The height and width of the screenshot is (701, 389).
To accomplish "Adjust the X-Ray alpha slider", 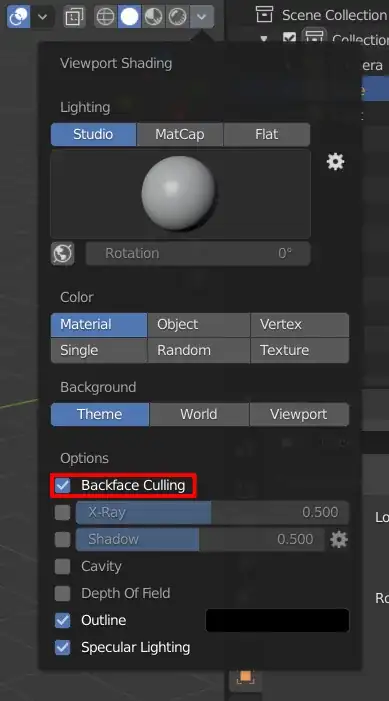I will (x=212, y=512).
